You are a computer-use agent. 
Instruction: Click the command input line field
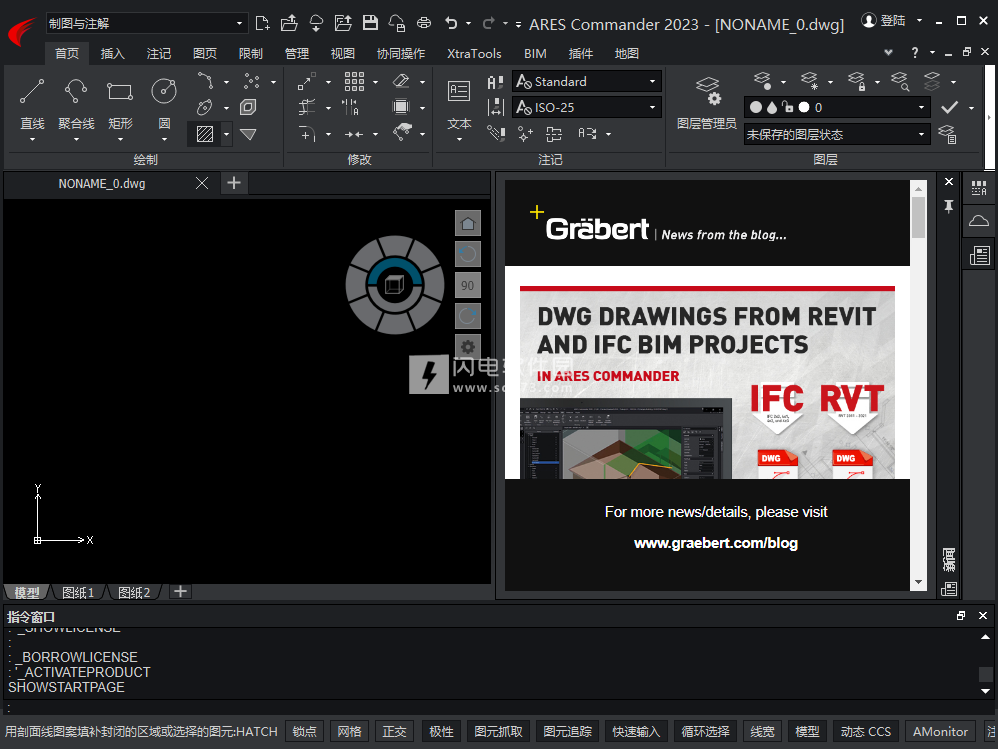click(x=496, y=708)
